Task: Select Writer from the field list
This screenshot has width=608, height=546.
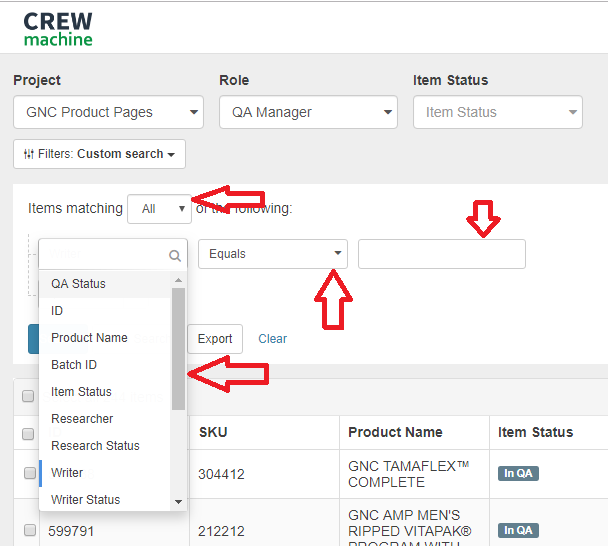Action: click(105, 473)
